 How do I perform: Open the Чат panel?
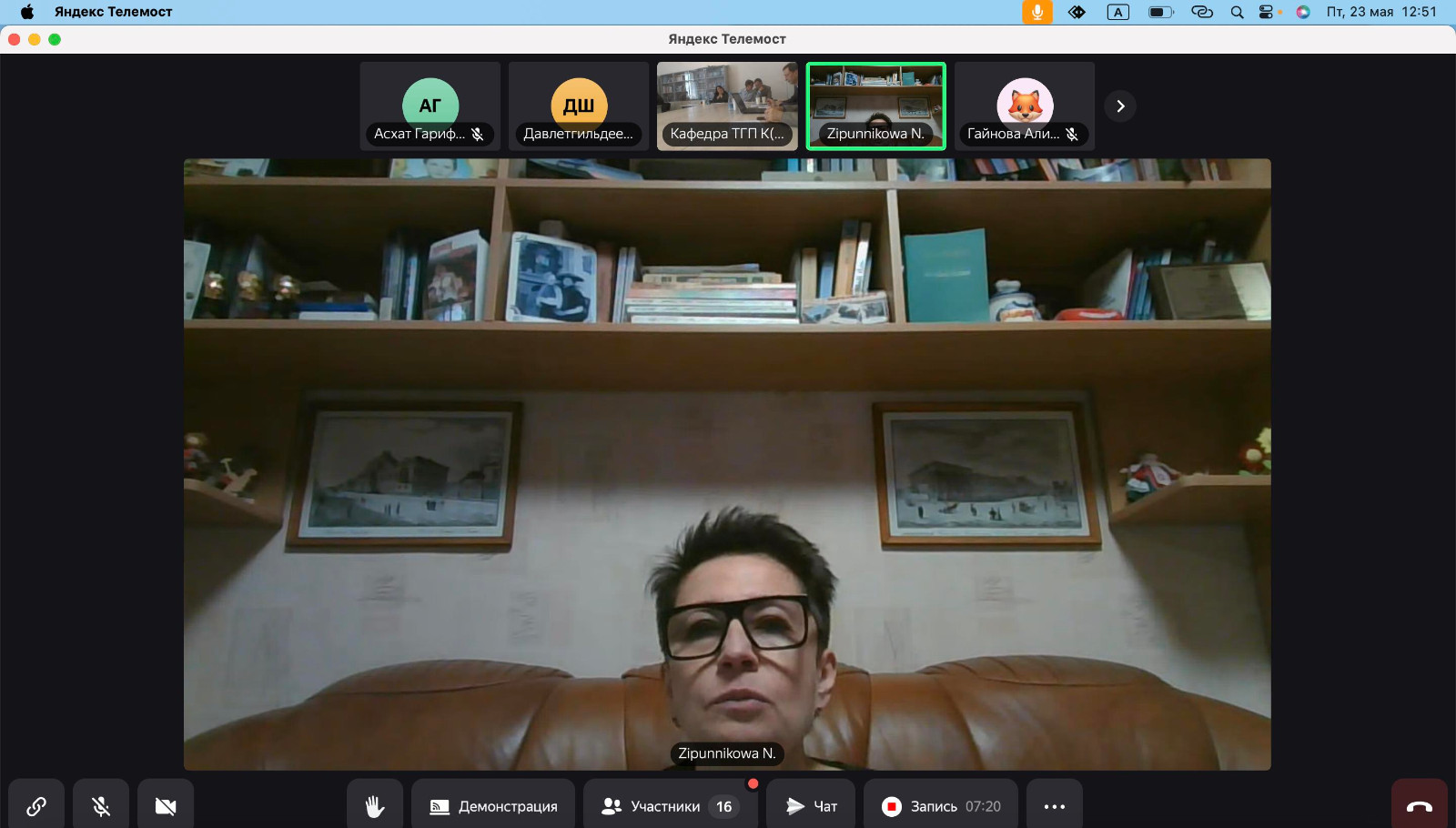point(811,806)
